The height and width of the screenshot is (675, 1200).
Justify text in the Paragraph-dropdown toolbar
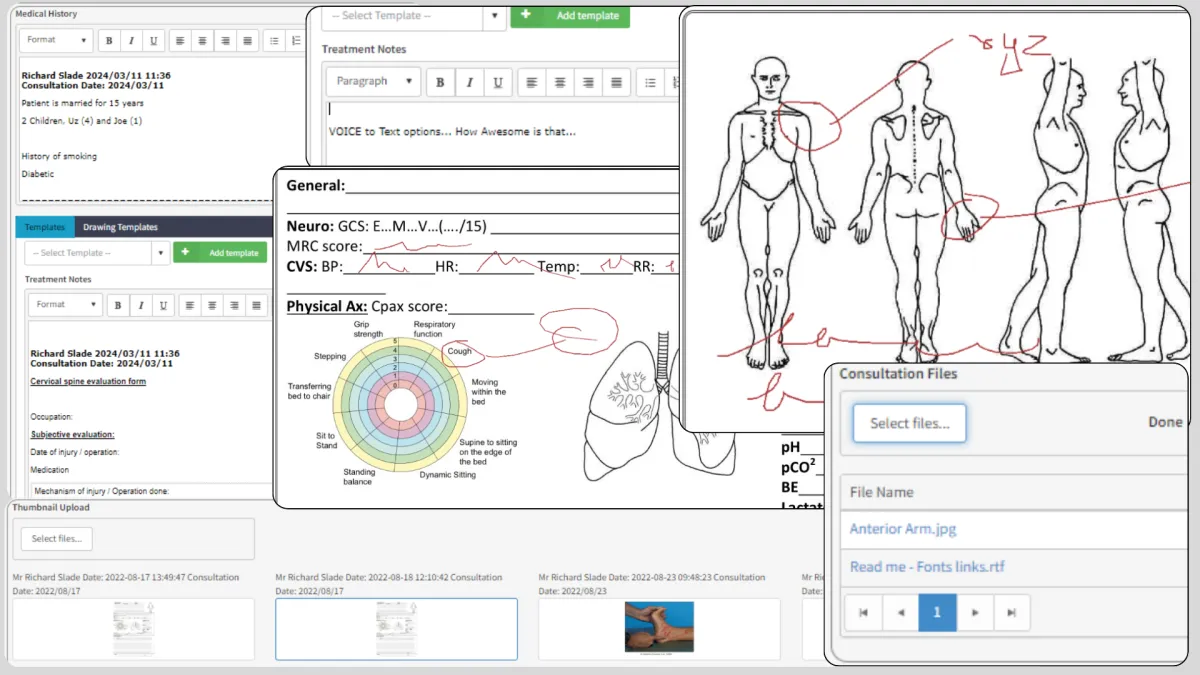[617, 82]
